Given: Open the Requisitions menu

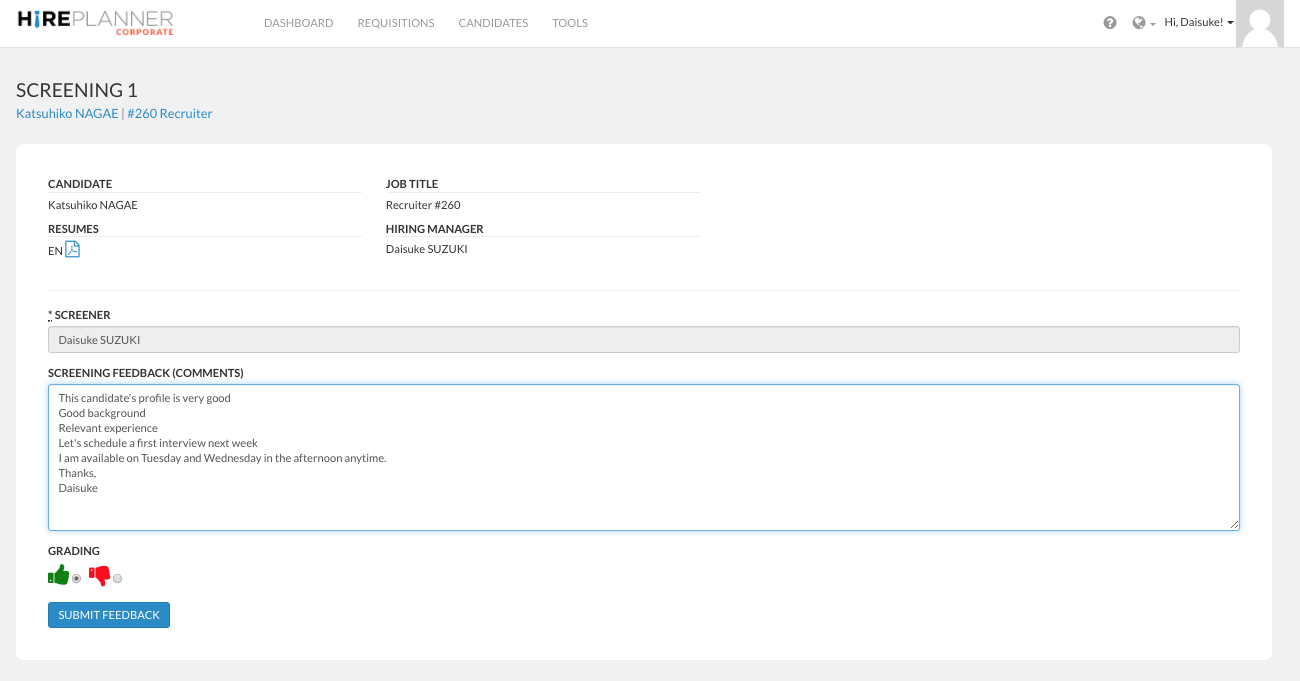Looking at the screenshot, I should (x=396, y=23).
